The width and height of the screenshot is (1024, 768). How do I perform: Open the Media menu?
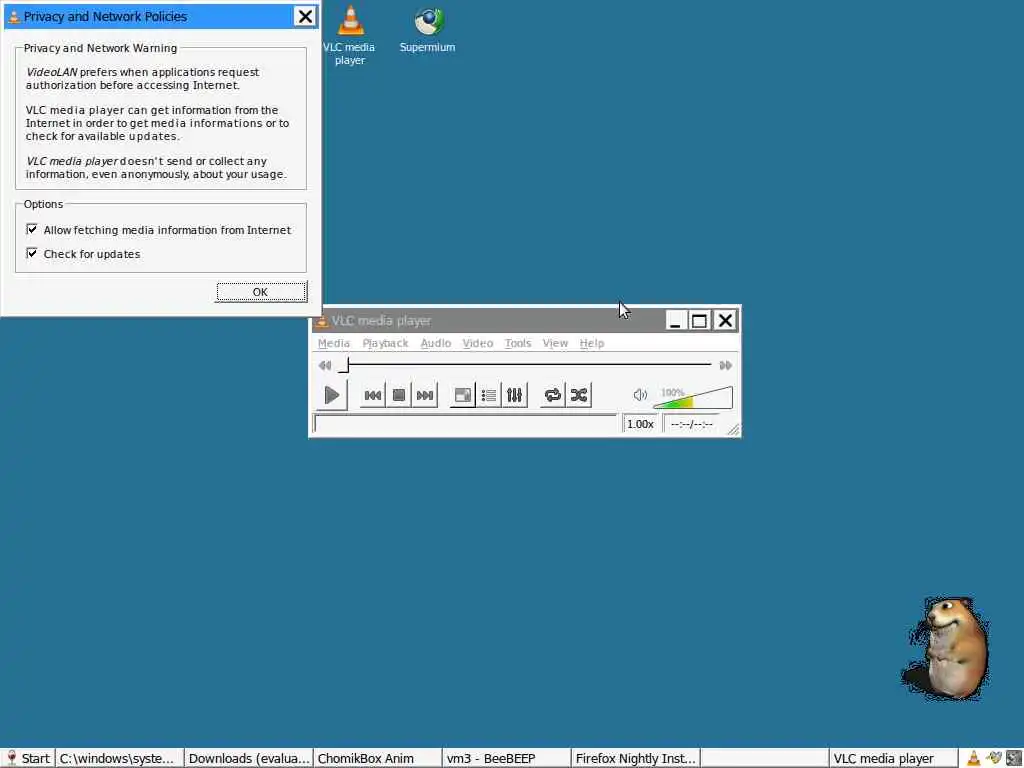[334, 343]
